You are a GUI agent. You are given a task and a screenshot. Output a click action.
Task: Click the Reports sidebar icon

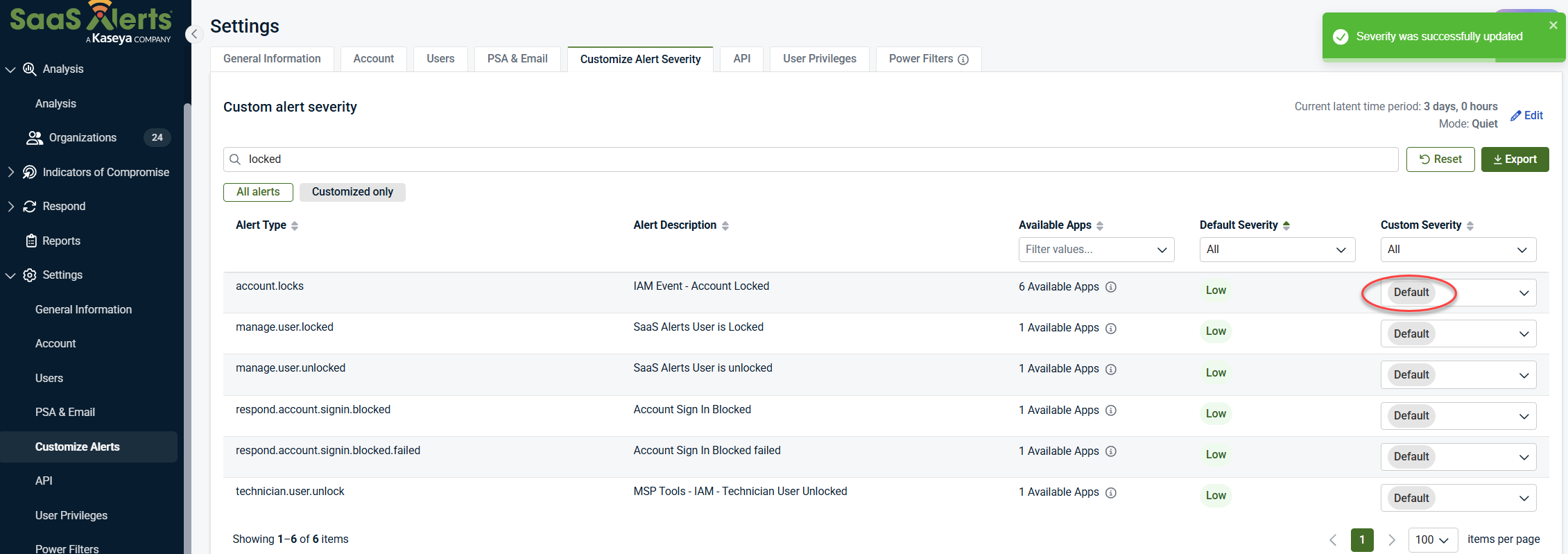pos(31,241)
